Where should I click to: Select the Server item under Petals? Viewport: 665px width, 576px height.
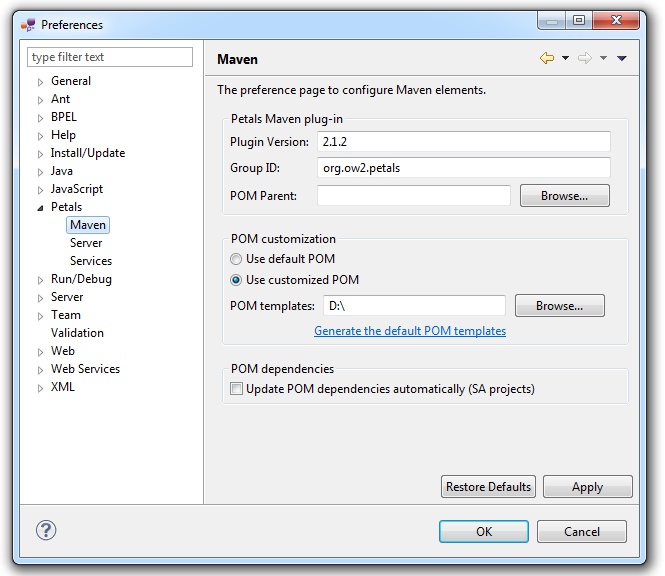86,243
